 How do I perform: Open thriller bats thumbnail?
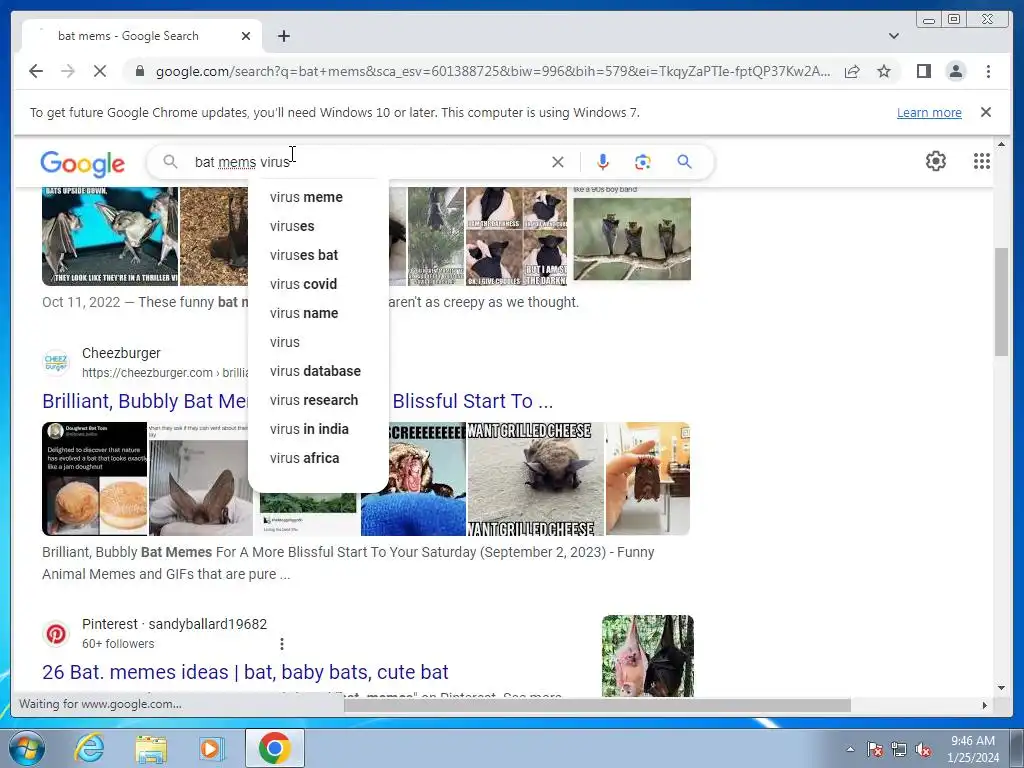110,236
